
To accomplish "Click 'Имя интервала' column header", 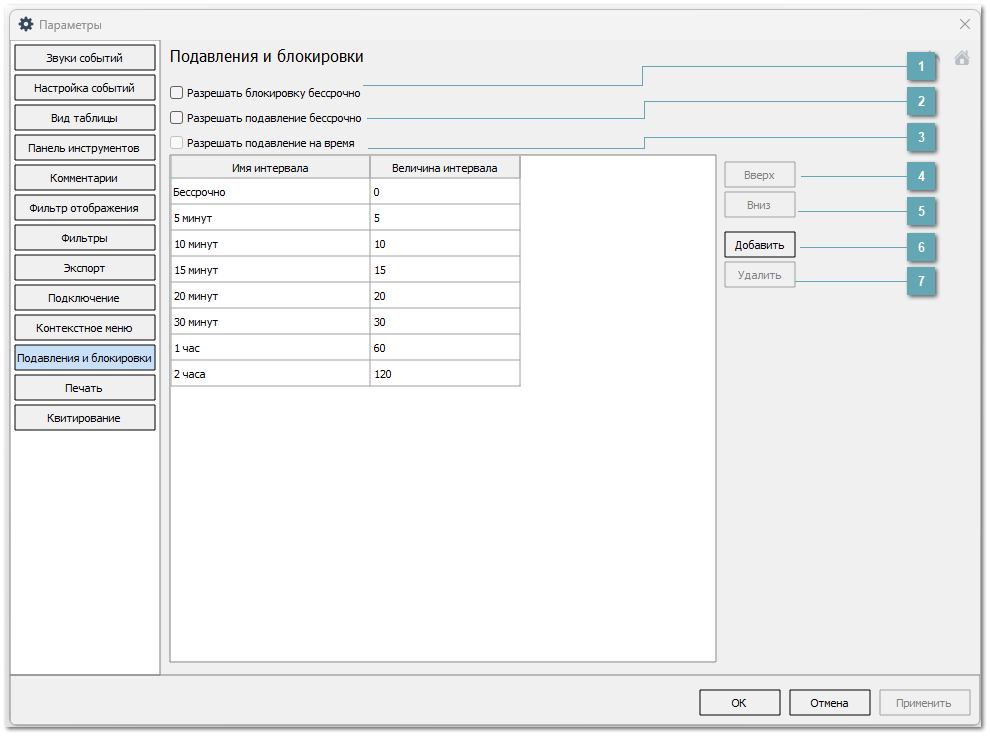I will 270,167.
